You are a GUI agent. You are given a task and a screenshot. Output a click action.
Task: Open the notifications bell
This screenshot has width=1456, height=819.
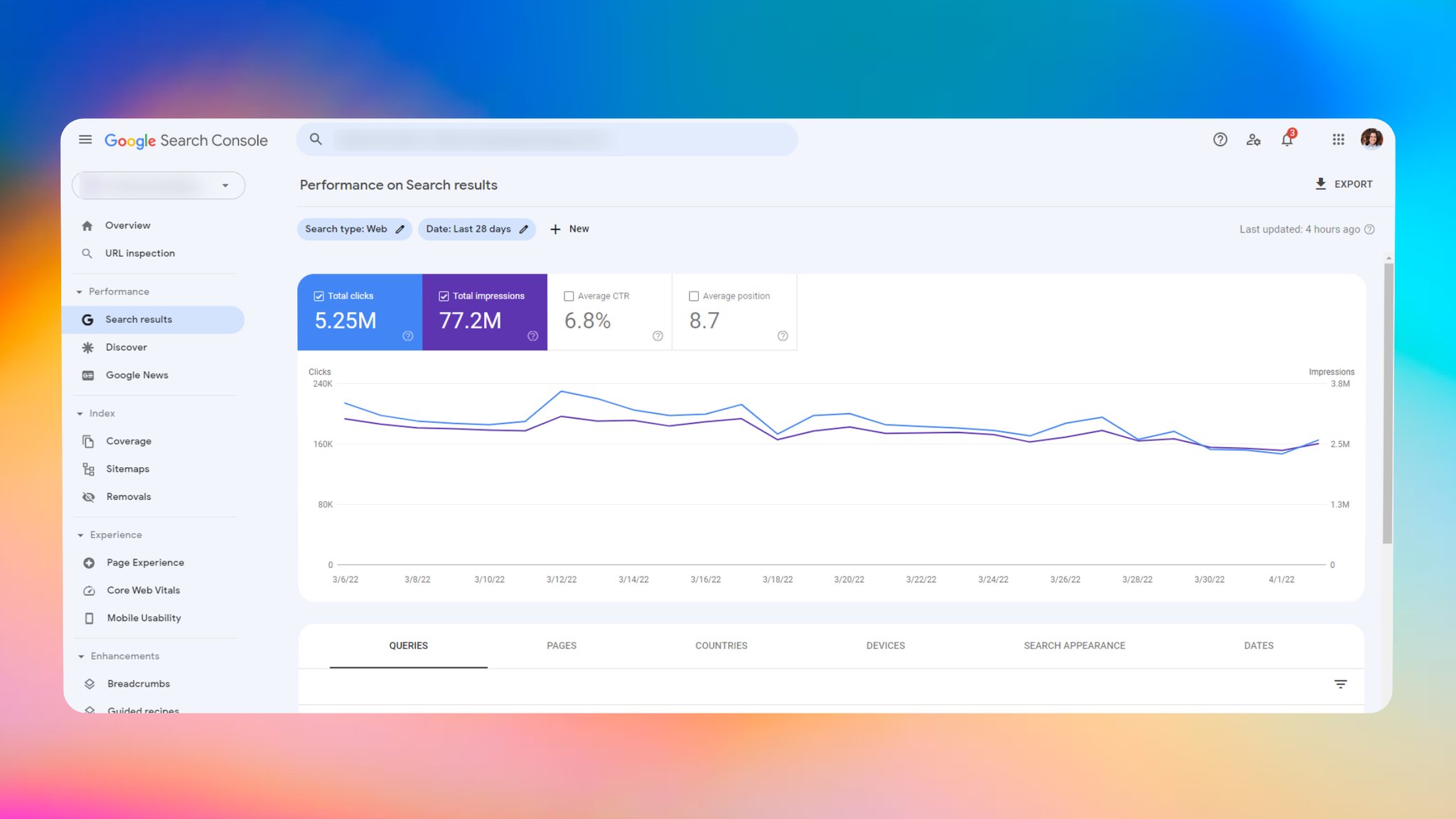[x=1288, y=139]
